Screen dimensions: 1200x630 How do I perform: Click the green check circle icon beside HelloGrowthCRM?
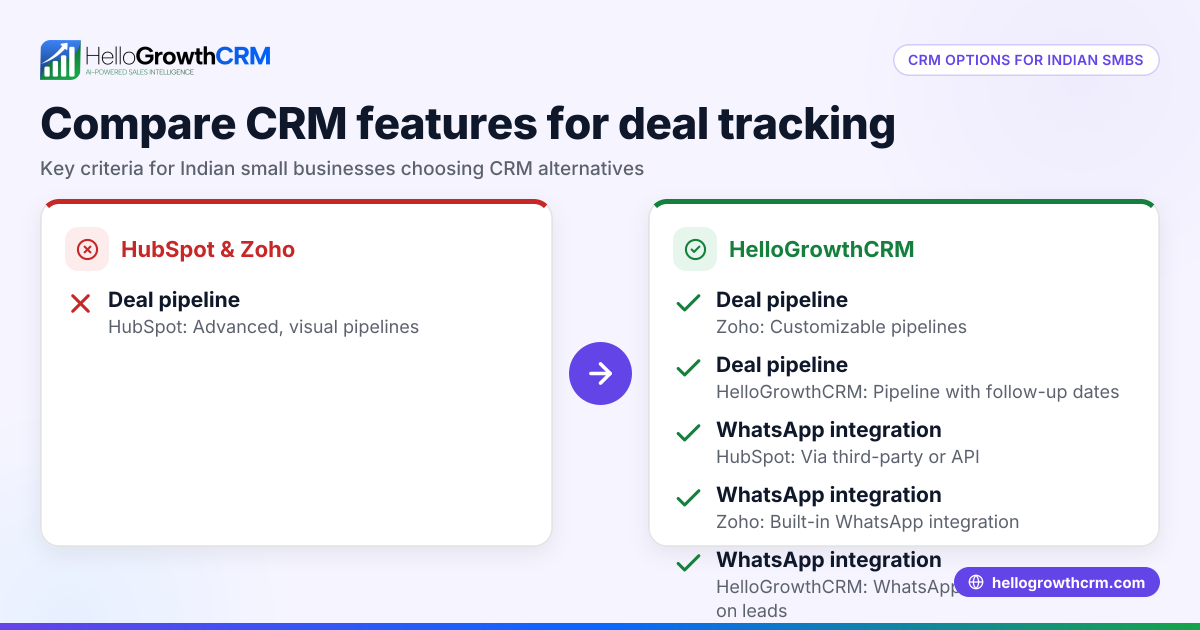[x=695, y=249]
